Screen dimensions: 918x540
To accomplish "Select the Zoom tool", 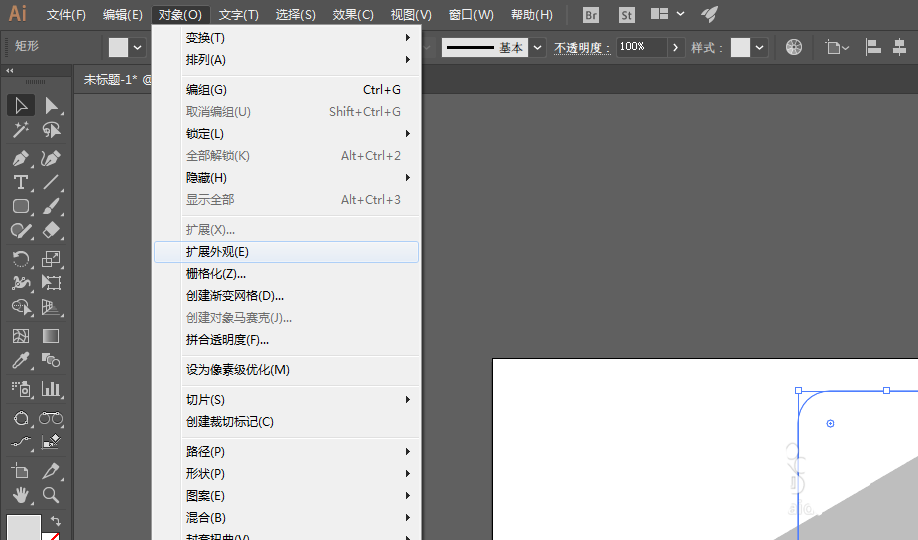I will tap(51, 495).
